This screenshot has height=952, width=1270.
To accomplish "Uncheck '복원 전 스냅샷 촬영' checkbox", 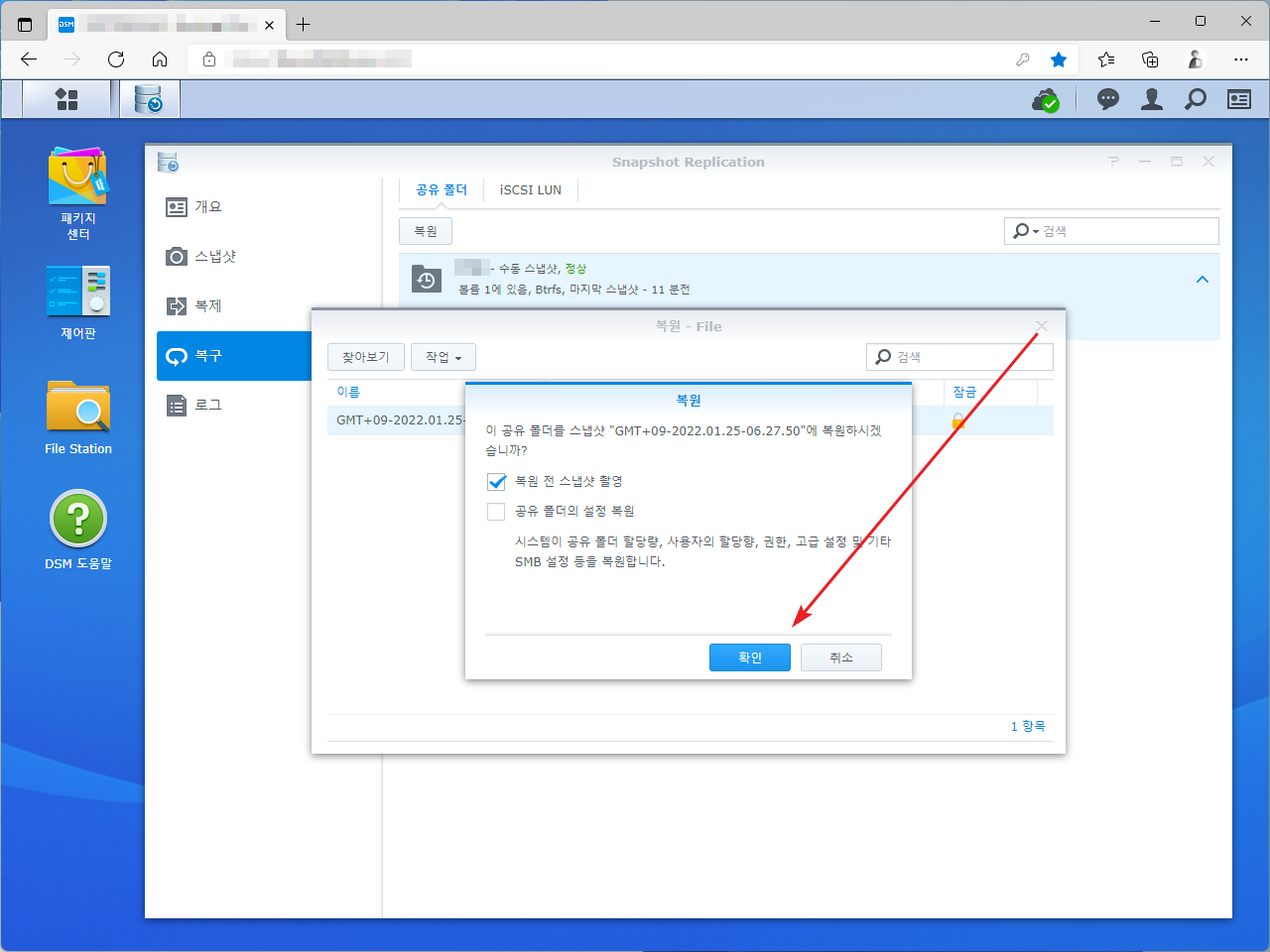I will [496, 482].
